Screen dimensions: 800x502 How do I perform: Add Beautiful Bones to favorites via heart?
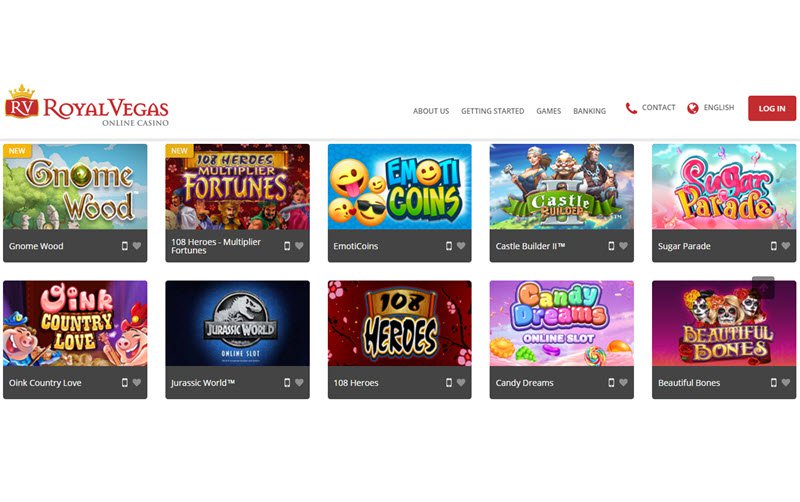[x=786, y=383]
